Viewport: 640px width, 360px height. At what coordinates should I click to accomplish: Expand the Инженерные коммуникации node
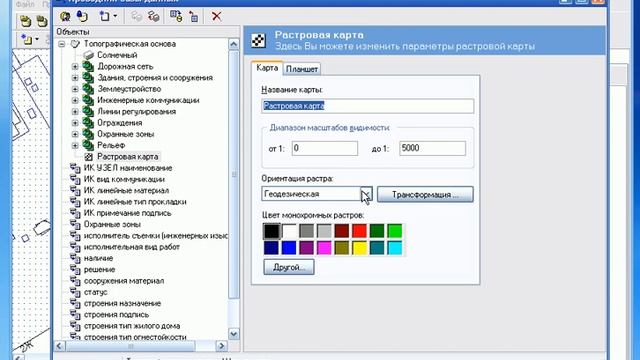coord(75,100)
